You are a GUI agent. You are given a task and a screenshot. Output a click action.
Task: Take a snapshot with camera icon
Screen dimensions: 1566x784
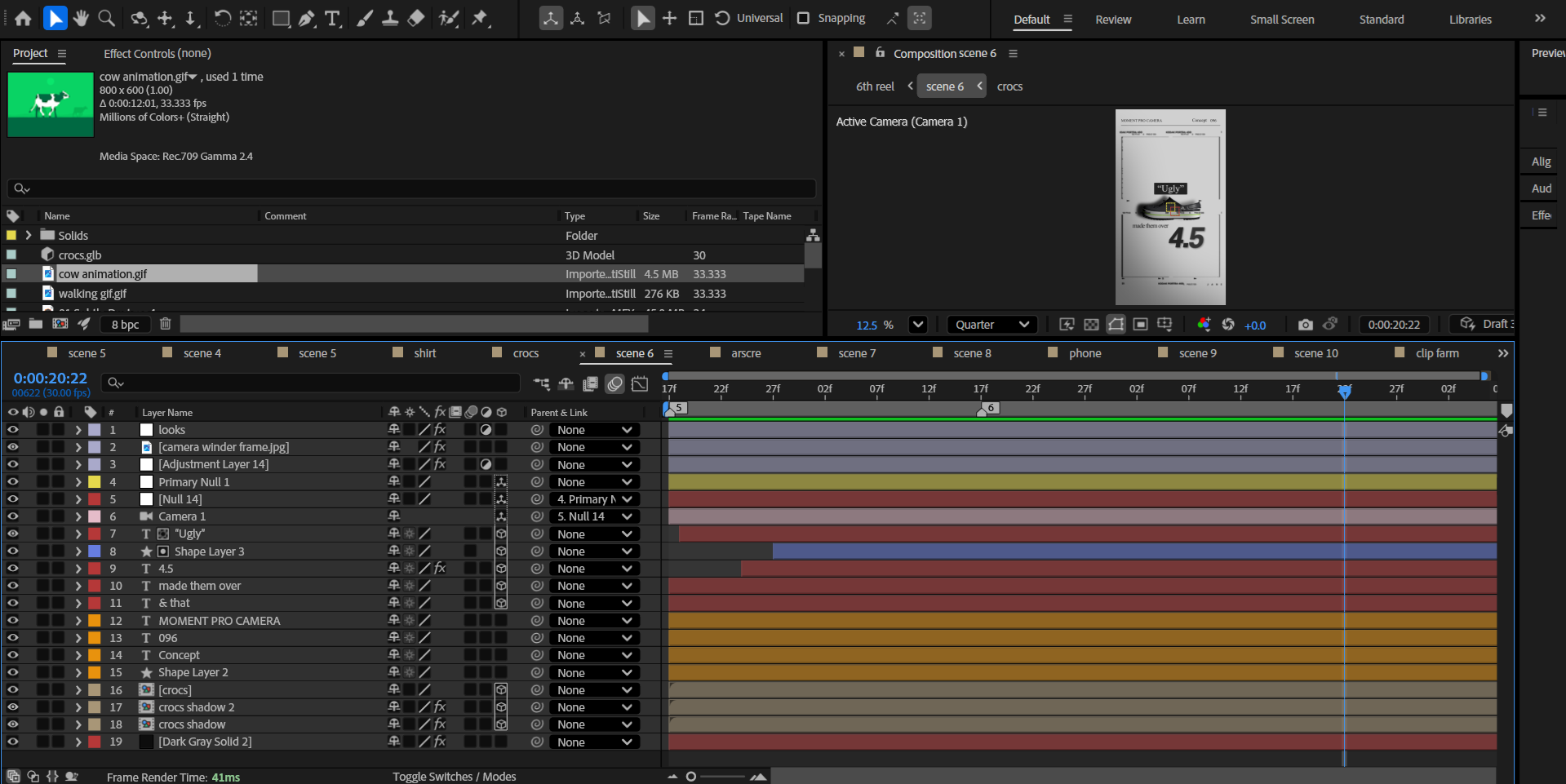(x=1306, y=325)
